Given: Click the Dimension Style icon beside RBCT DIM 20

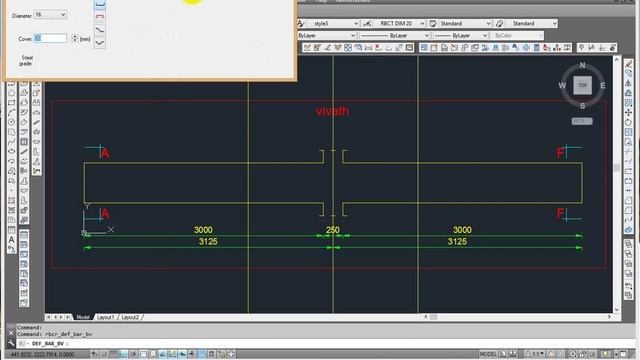Looking at the screenshot, I should click(x=367, y=24).
